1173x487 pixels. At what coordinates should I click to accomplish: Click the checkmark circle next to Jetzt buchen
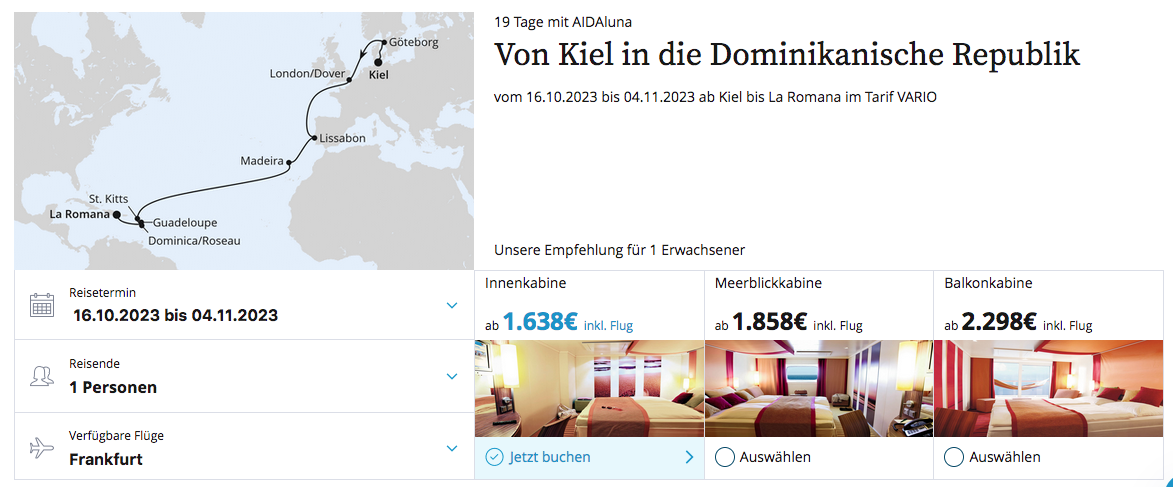pos(494,457)
